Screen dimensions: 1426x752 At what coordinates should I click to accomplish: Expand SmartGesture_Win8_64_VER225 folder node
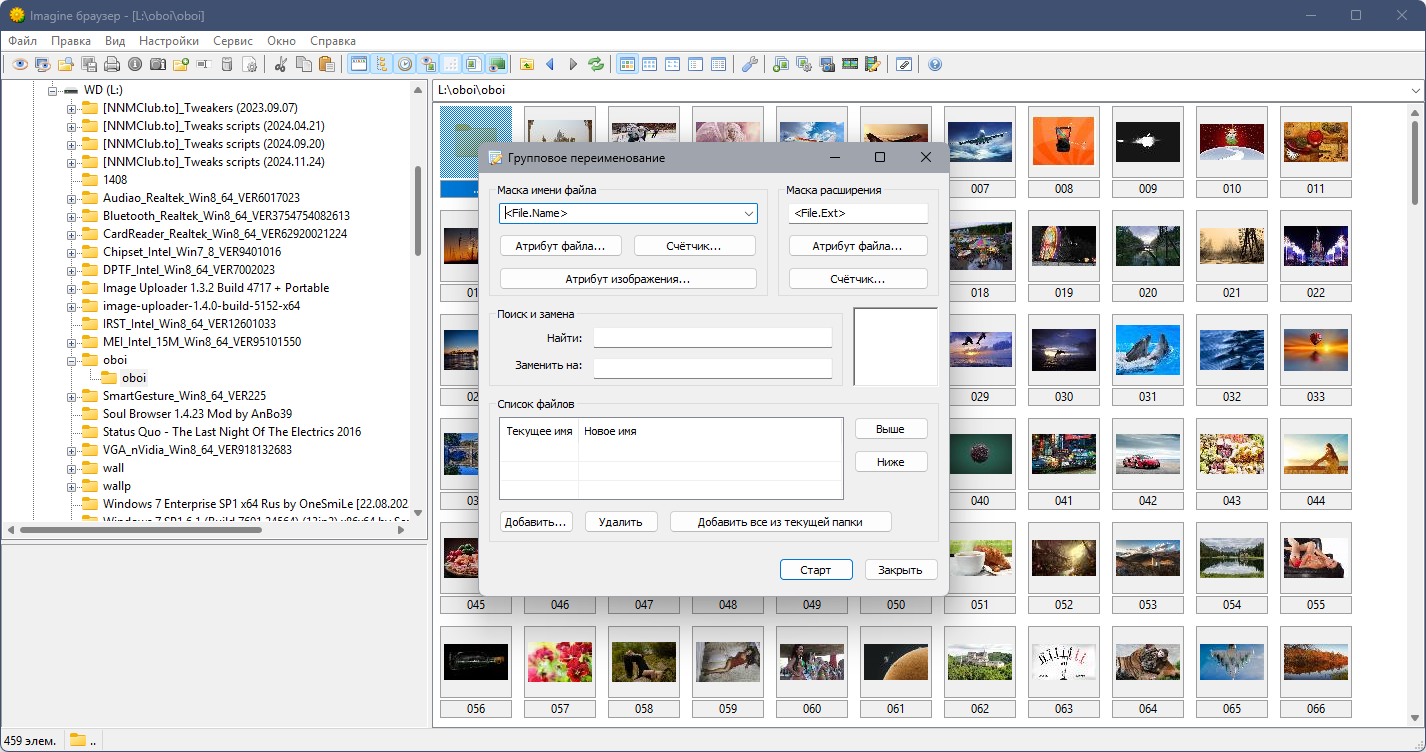[71, 396]
